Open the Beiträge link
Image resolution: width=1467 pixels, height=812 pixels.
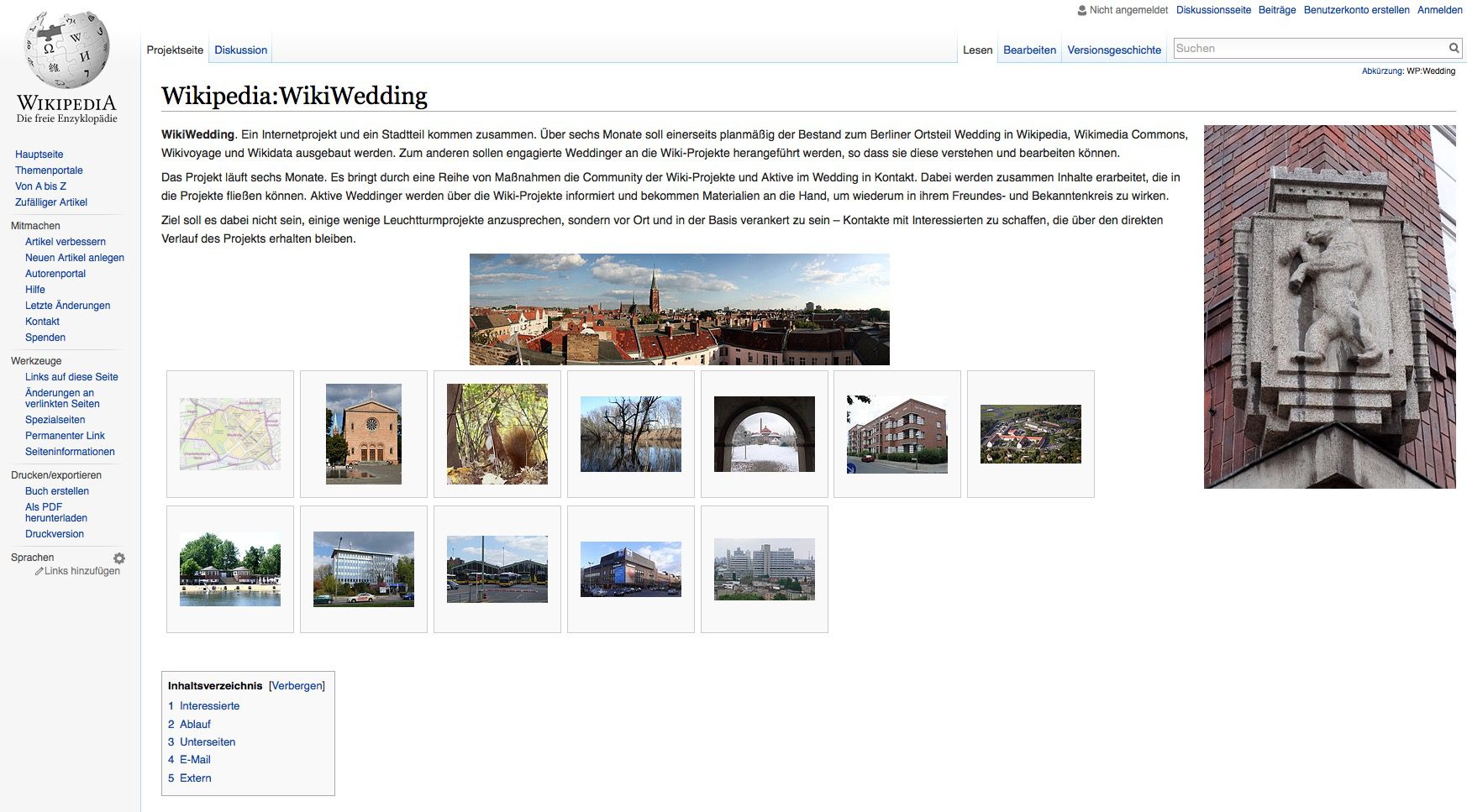(1277, 10)
